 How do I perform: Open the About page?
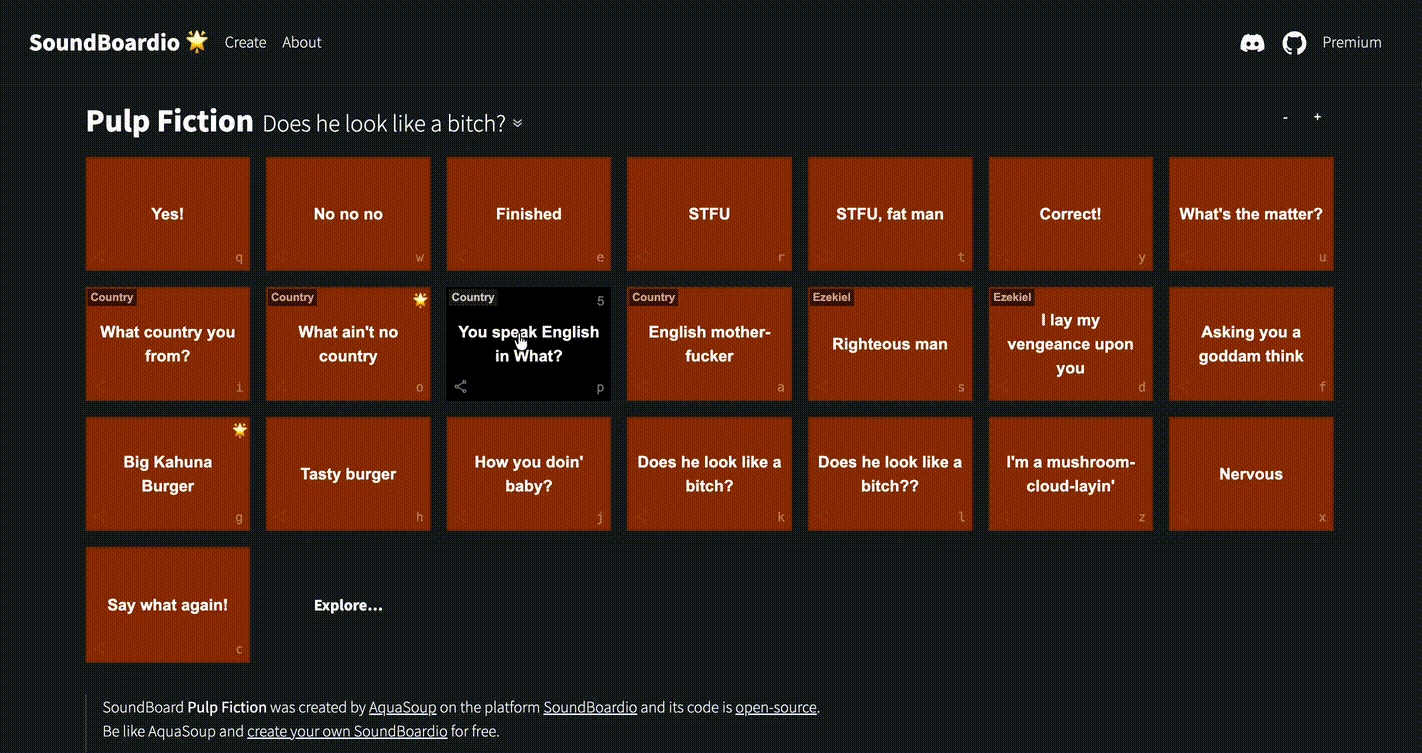coord(302,42)
